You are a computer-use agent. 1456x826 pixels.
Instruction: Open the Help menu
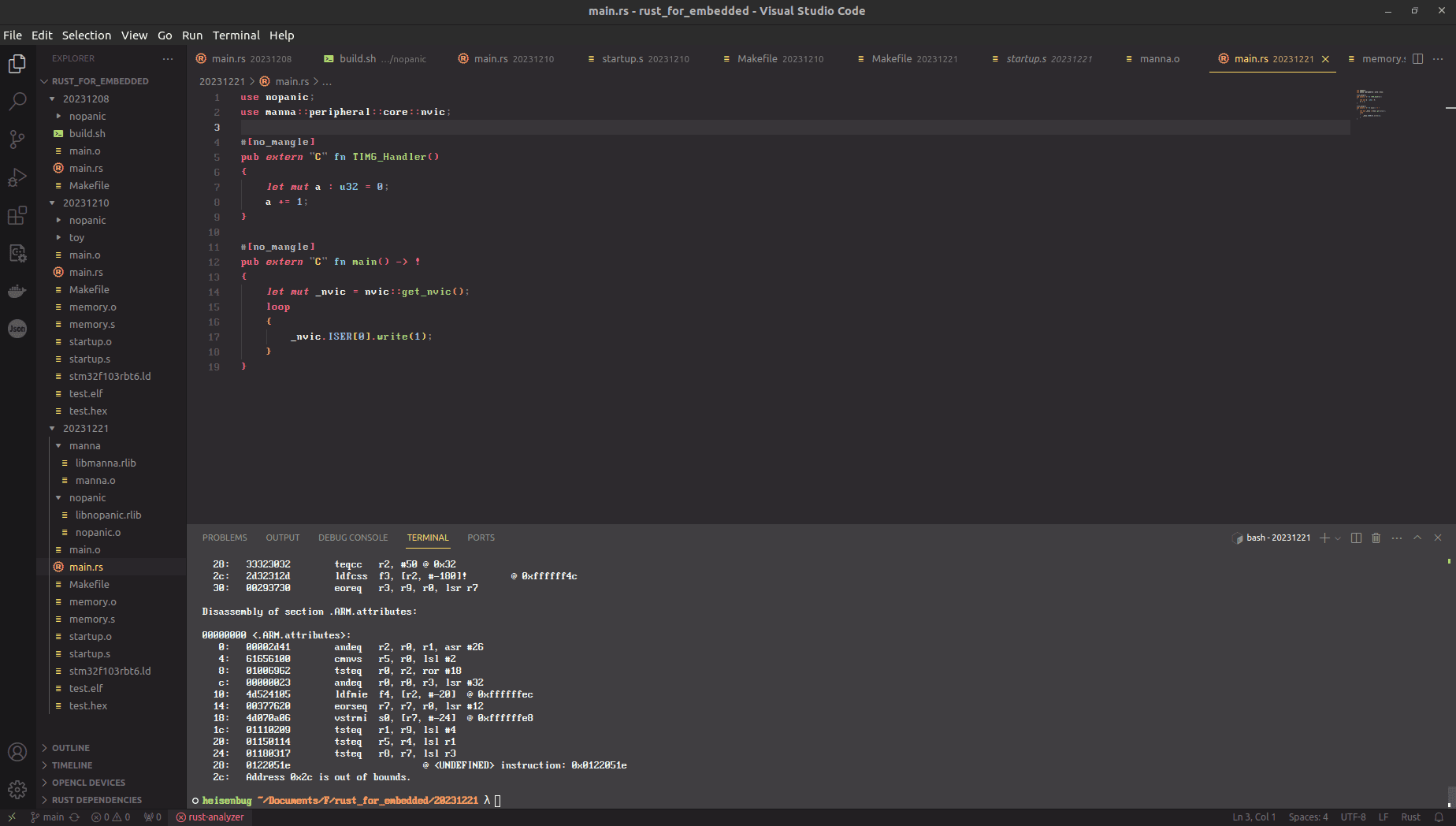(281, 35)
